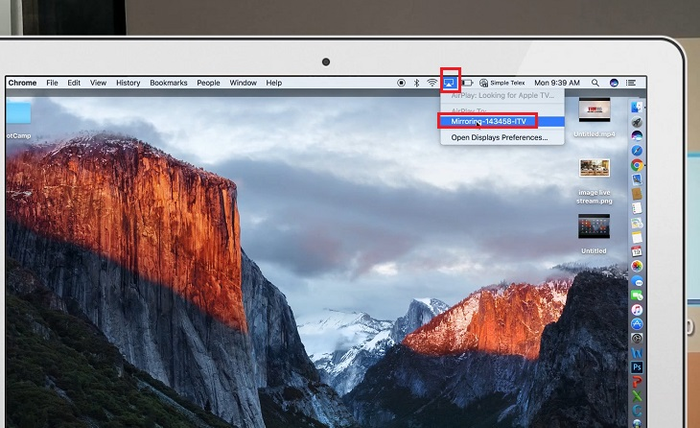Open Contacts book in the Dock
This screenshot has width=700, height=428.
tap(637, 194)
